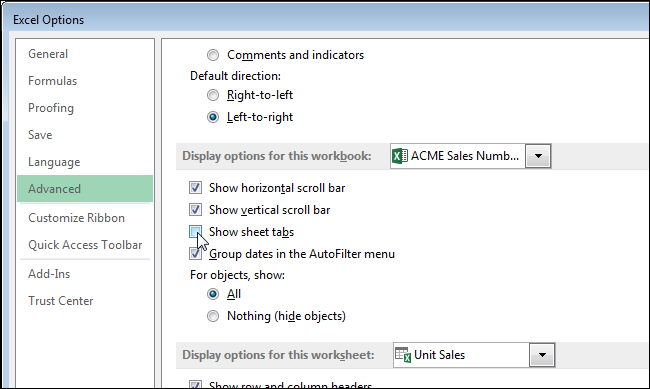650x389 pixels.
Task: Expand the workbook selection dropdown arrow
Action: point(538,156)
